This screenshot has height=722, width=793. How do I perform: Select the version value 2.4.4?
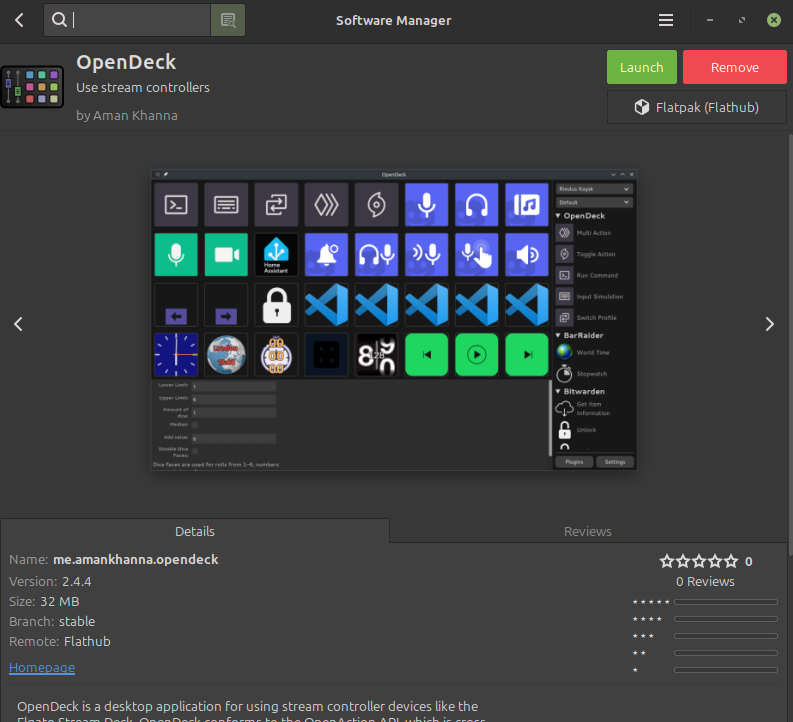[x=77, y=581]
